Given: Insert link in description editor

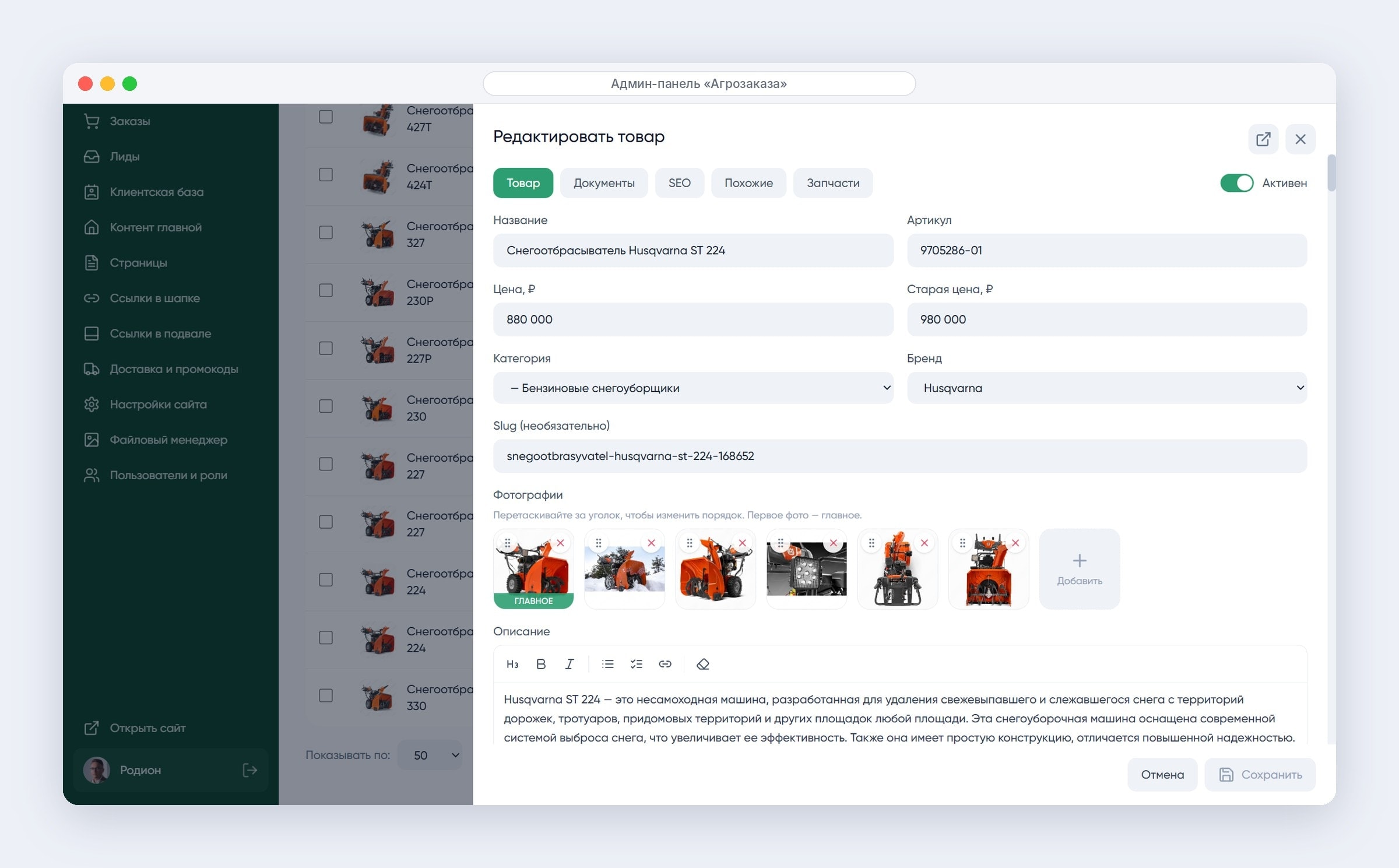Looking at the screenshot, I should [x=665, y=664].
